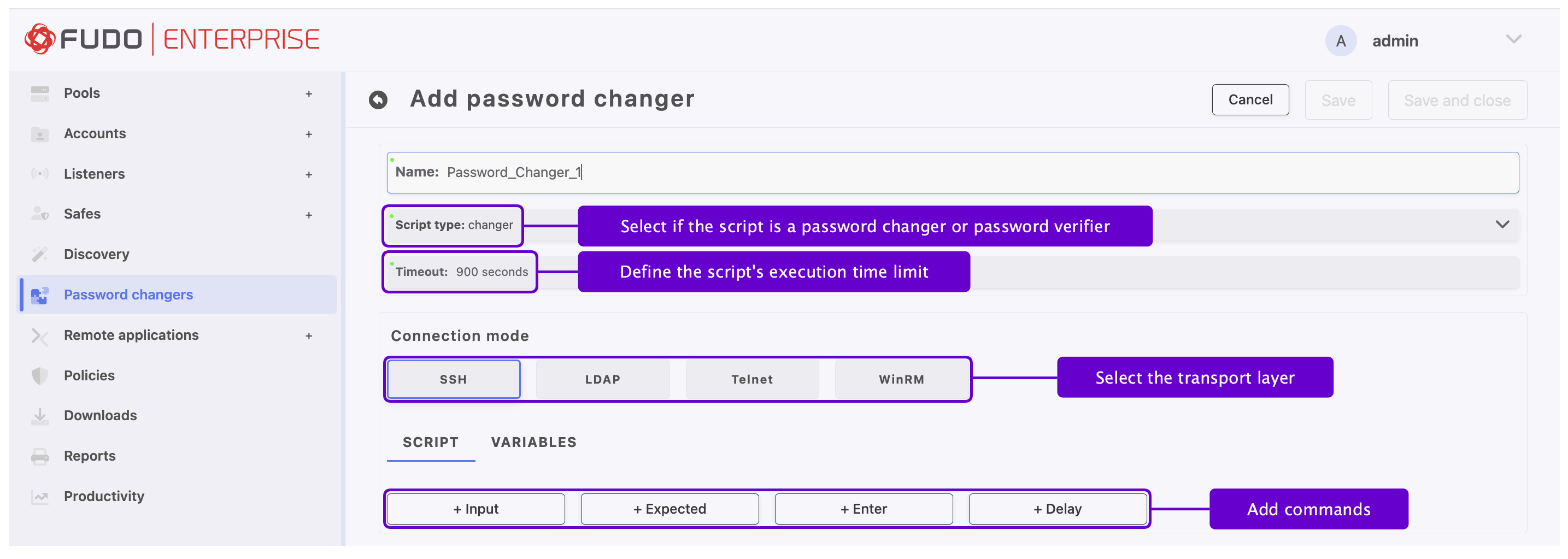The height and width of the screenshot is (559, 1568).
Task: Select WinRM connection mode
Action: click(x=901, y=380)
